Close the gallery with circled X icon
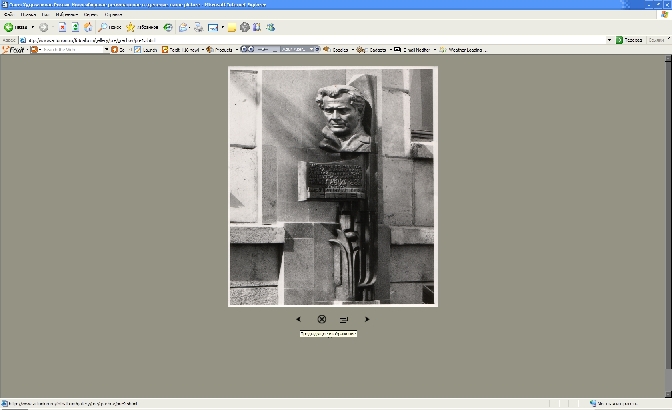 322,319
